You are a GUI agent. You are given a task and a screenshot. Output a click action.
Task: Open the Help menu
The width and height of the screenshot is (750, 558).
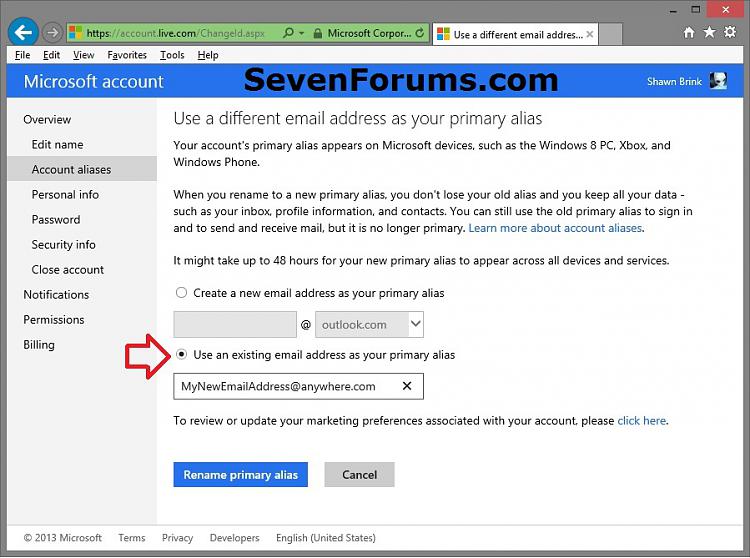[208, 55]
